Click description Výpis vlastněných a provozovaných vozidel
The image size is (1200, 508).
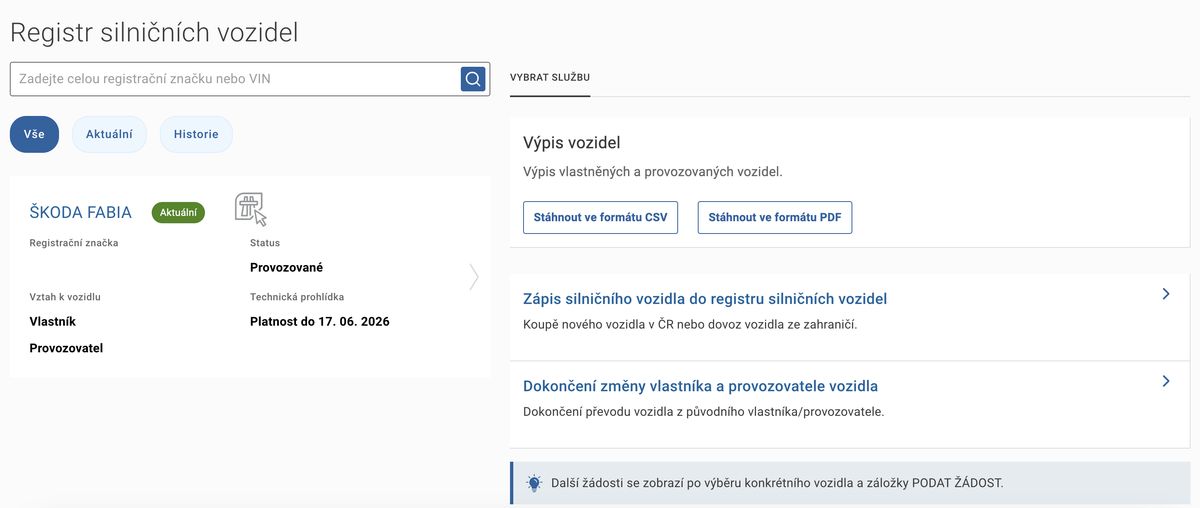coord(653,172)
